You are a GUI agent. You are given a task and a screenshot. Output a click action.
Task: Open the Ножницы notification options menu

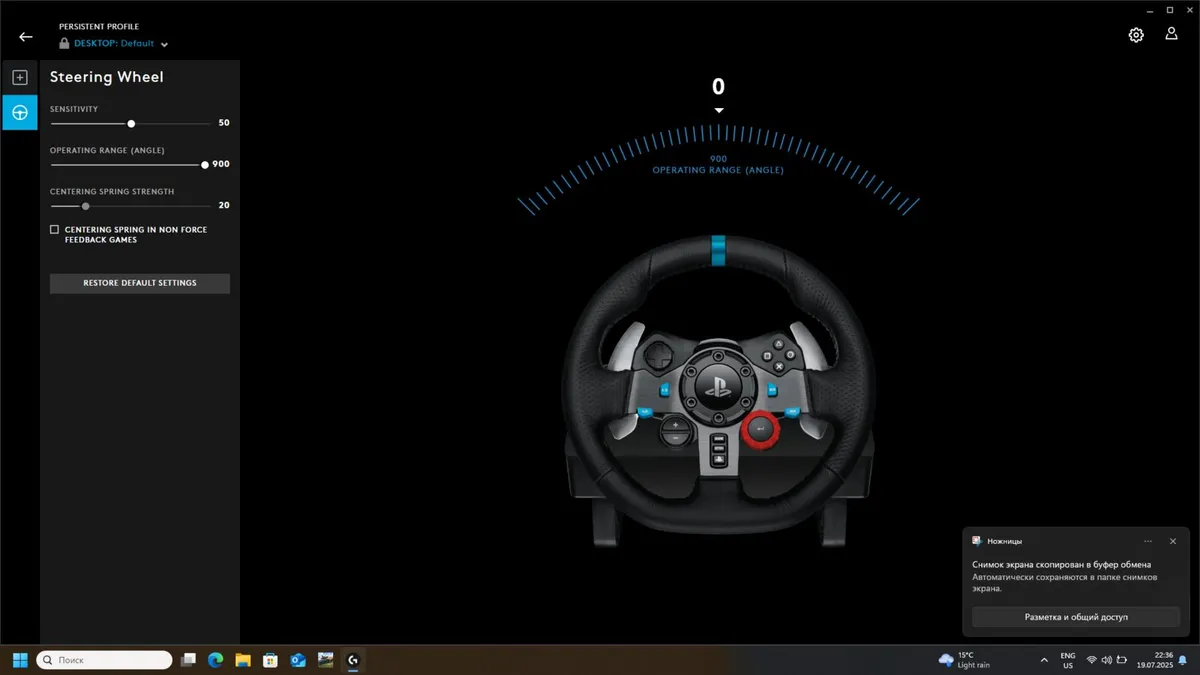point(1148,541)
